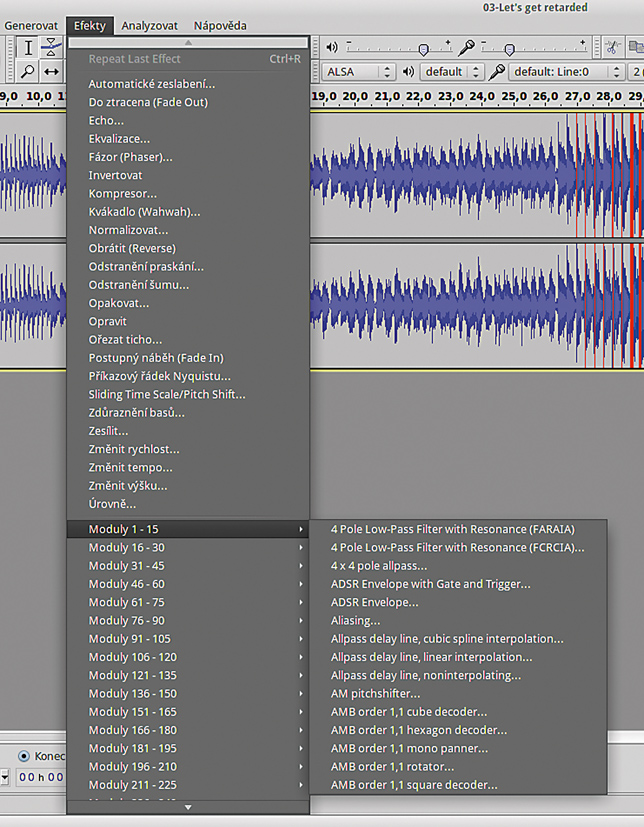
Task: Expand the Moduly 1 - 15 submenu
Action: coord(188,529)
